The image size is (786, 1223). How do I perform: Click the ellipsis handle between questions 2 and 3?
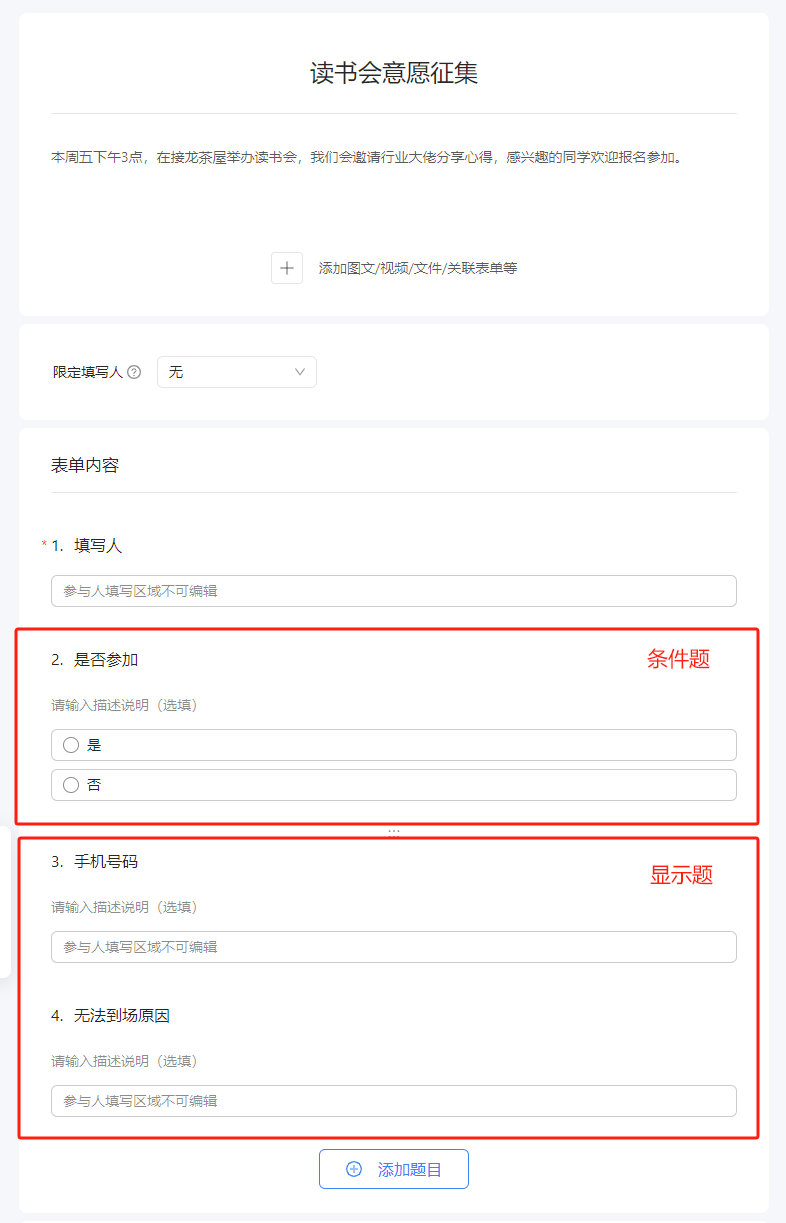394,831
